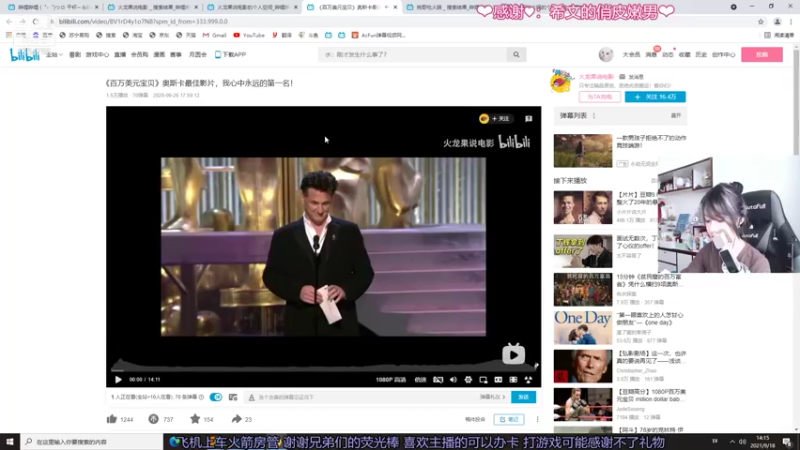Open the Windows Start menu

(x=10, y=441)
